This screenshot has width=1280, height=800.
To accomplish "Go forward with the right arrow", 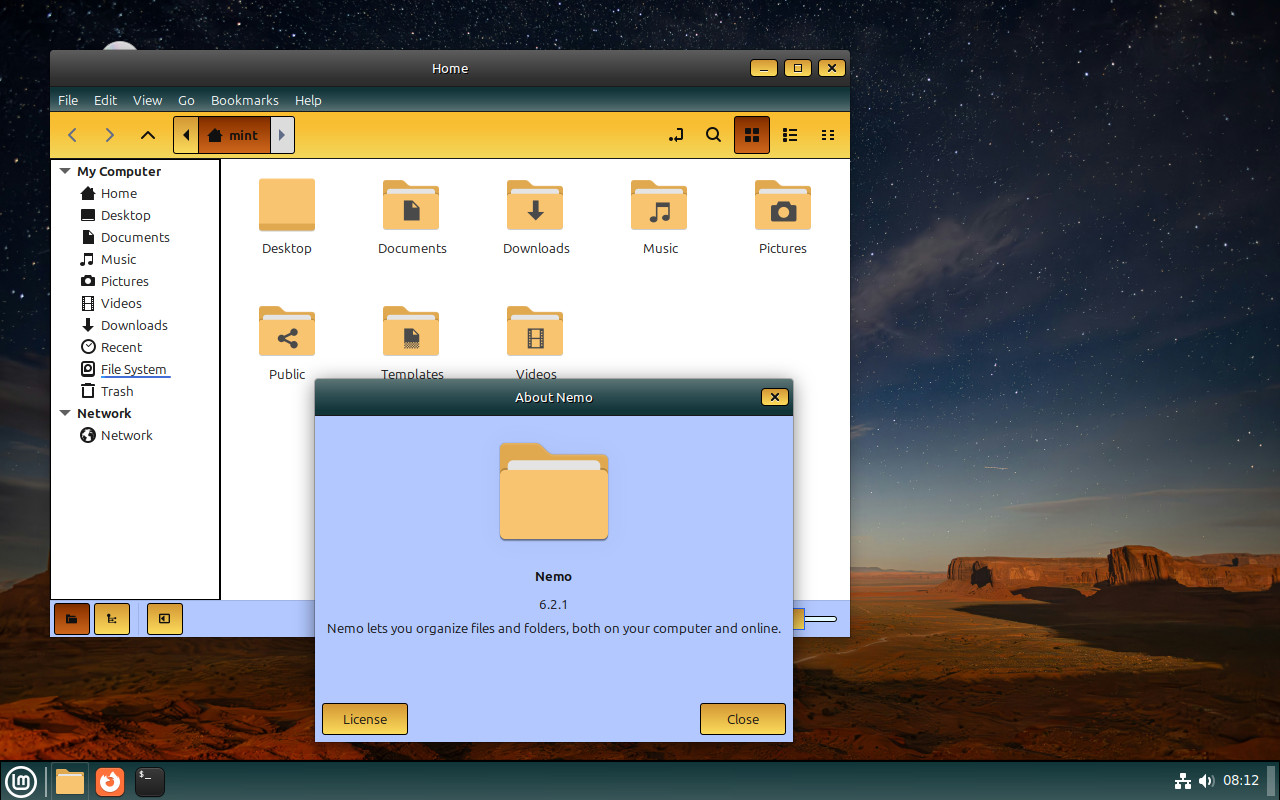I will pos(110,135).
